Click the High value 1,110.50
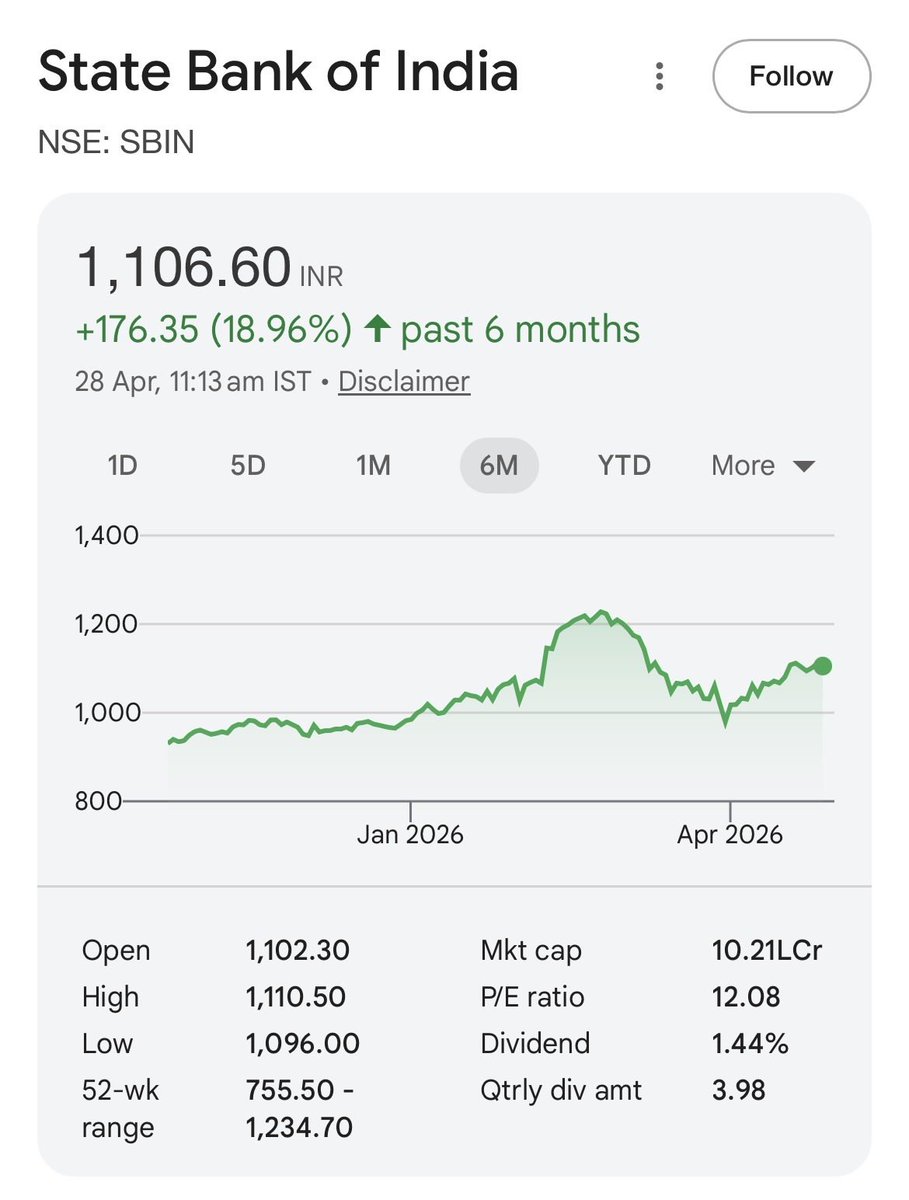 (296, 997)
